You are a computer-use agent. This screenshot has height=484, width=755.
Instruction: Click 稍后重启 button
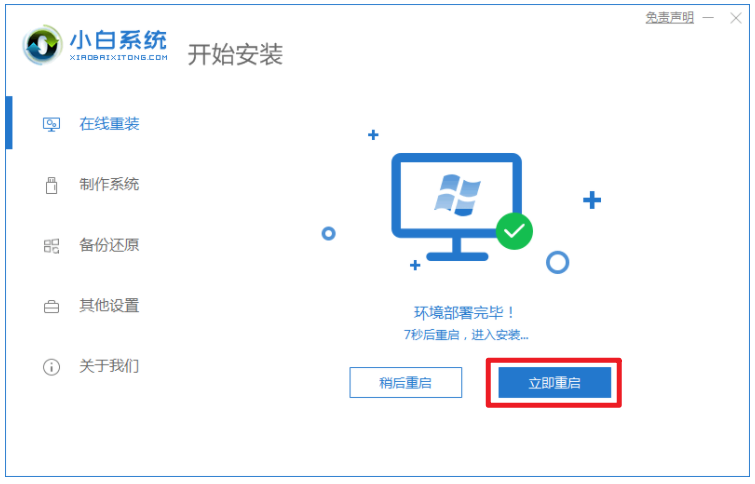click(405, 383)
